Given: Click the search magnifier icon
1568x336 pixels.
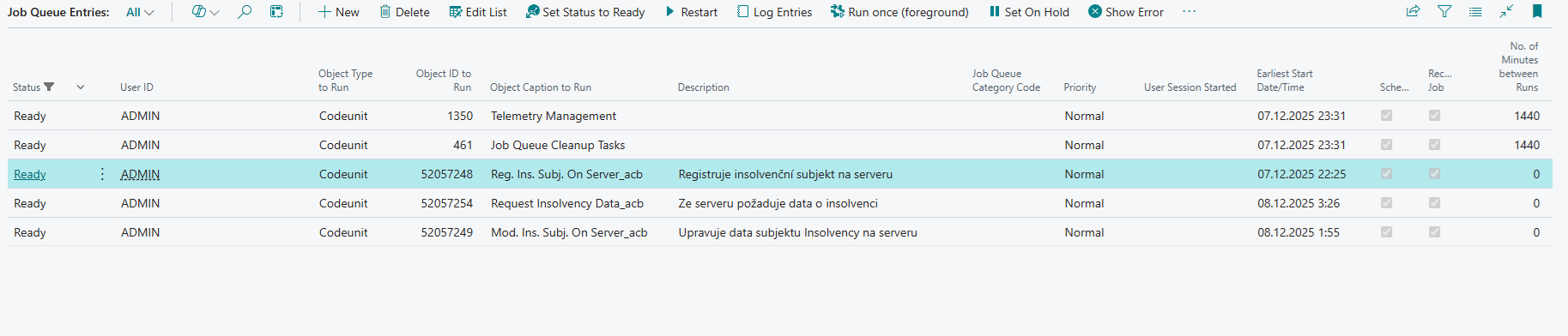Looking at the screenshot, I should click(245, 12).
